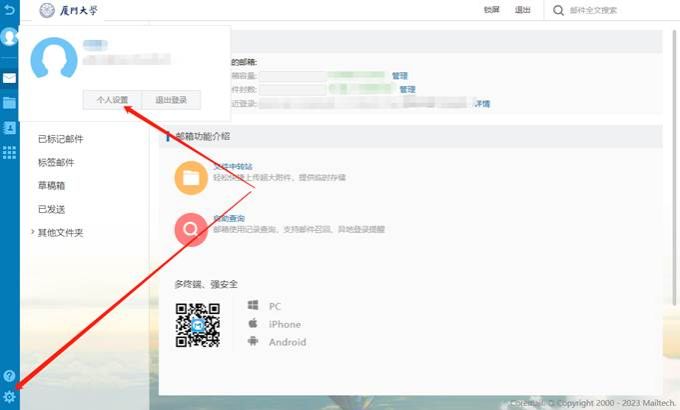Open the contacts address book icon
680x410 pixels.
tap(9, 127)
